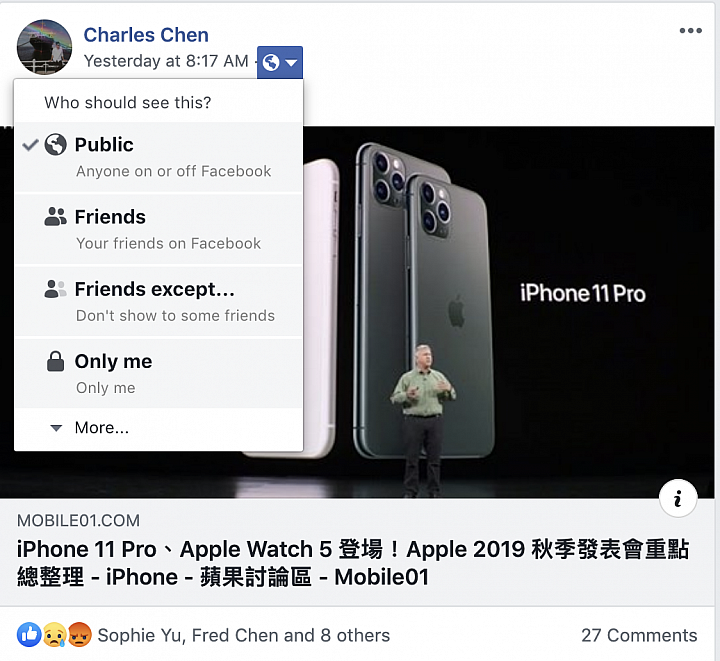This screenshot has height=661, width=720.
Task: Open the Mobile01 iPhone 11 Pro article title
Action: tap(353, 563)
